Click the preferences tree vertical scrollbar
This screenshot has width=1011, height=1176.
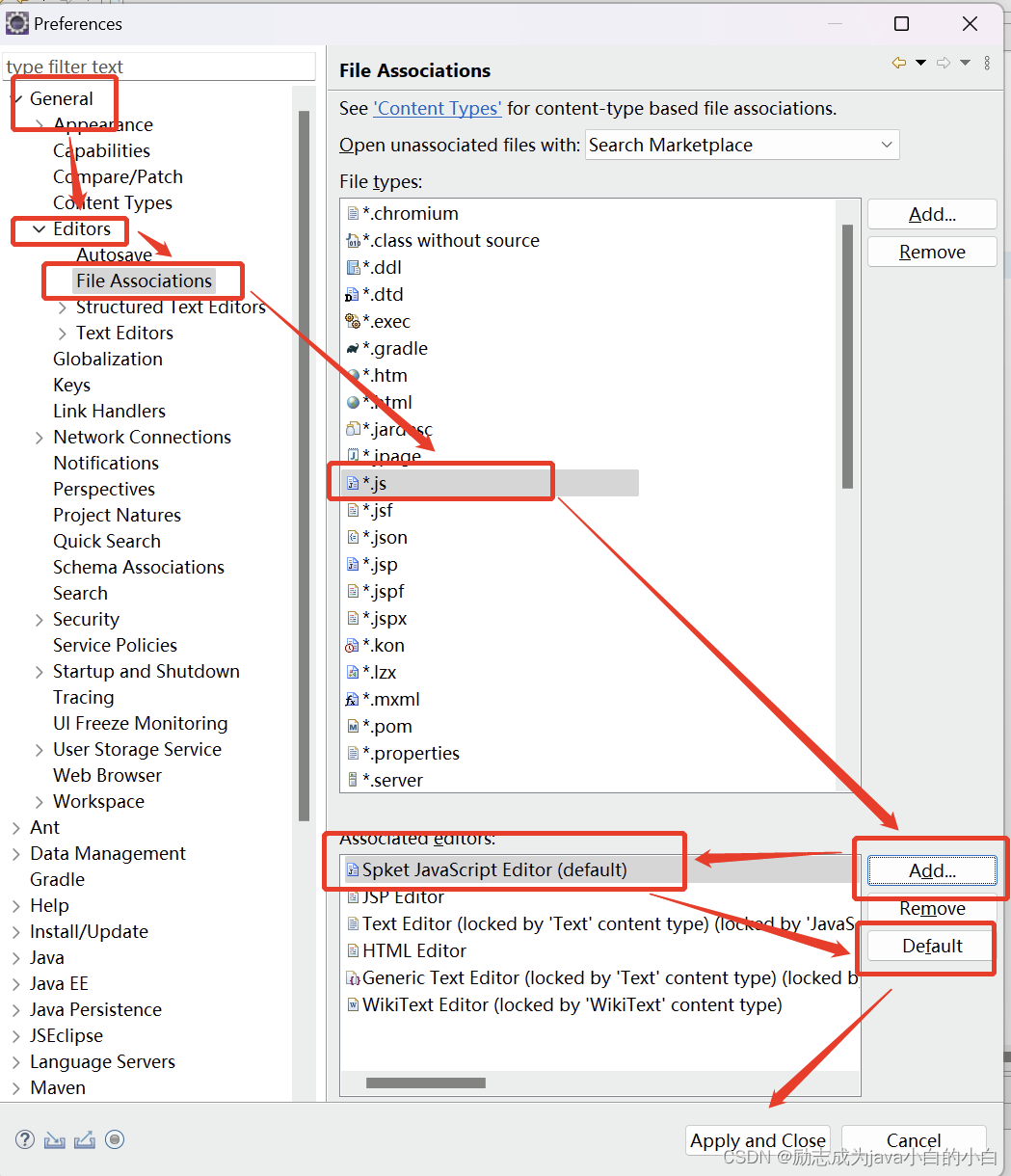(x=305, y=466)
